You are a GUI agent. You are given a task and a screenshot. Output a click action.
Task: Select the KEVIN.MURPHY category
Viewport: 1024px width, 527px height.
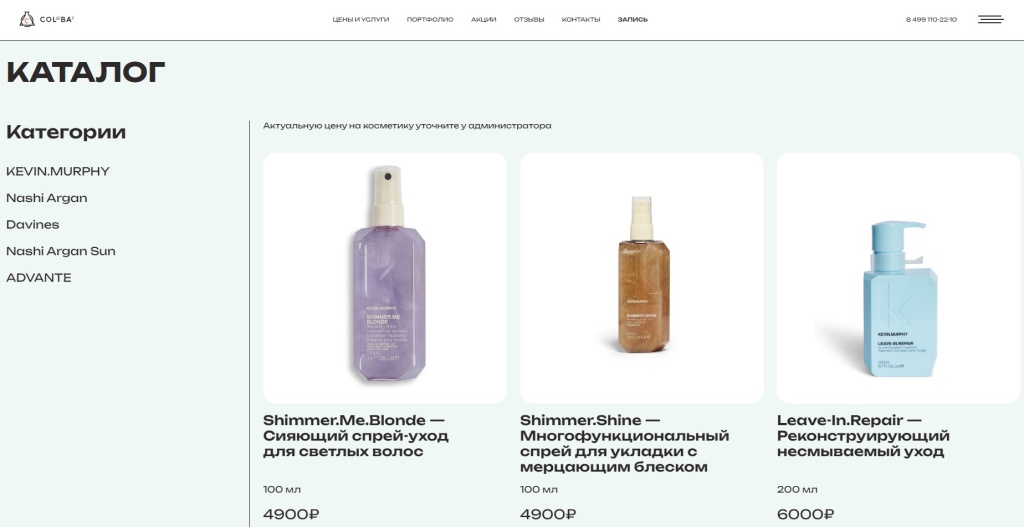pyautogui.click(x=57, y=172)
